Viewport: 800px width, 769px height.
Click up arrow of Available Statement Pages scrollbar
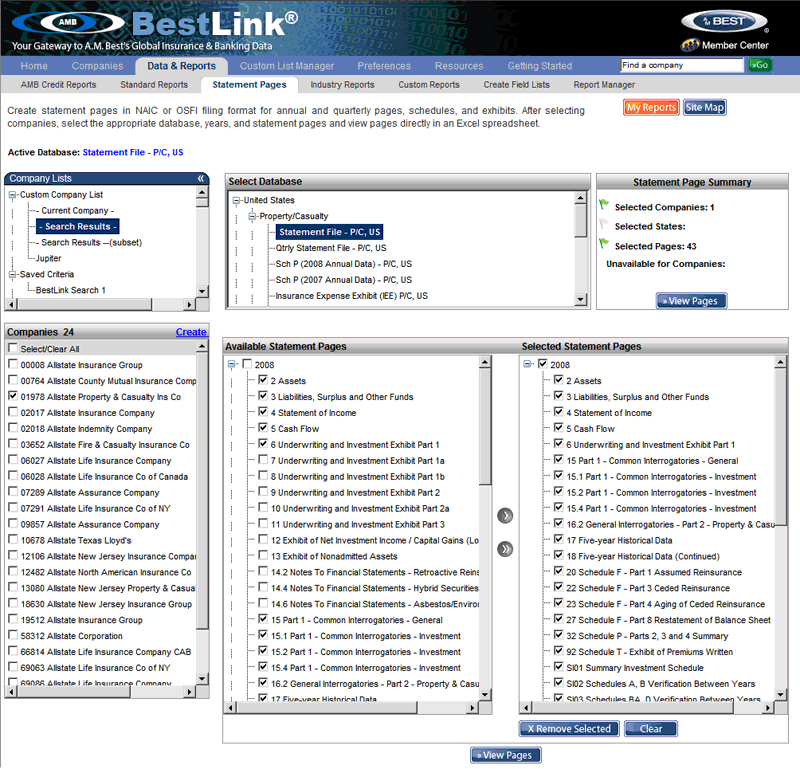[485, 362]
